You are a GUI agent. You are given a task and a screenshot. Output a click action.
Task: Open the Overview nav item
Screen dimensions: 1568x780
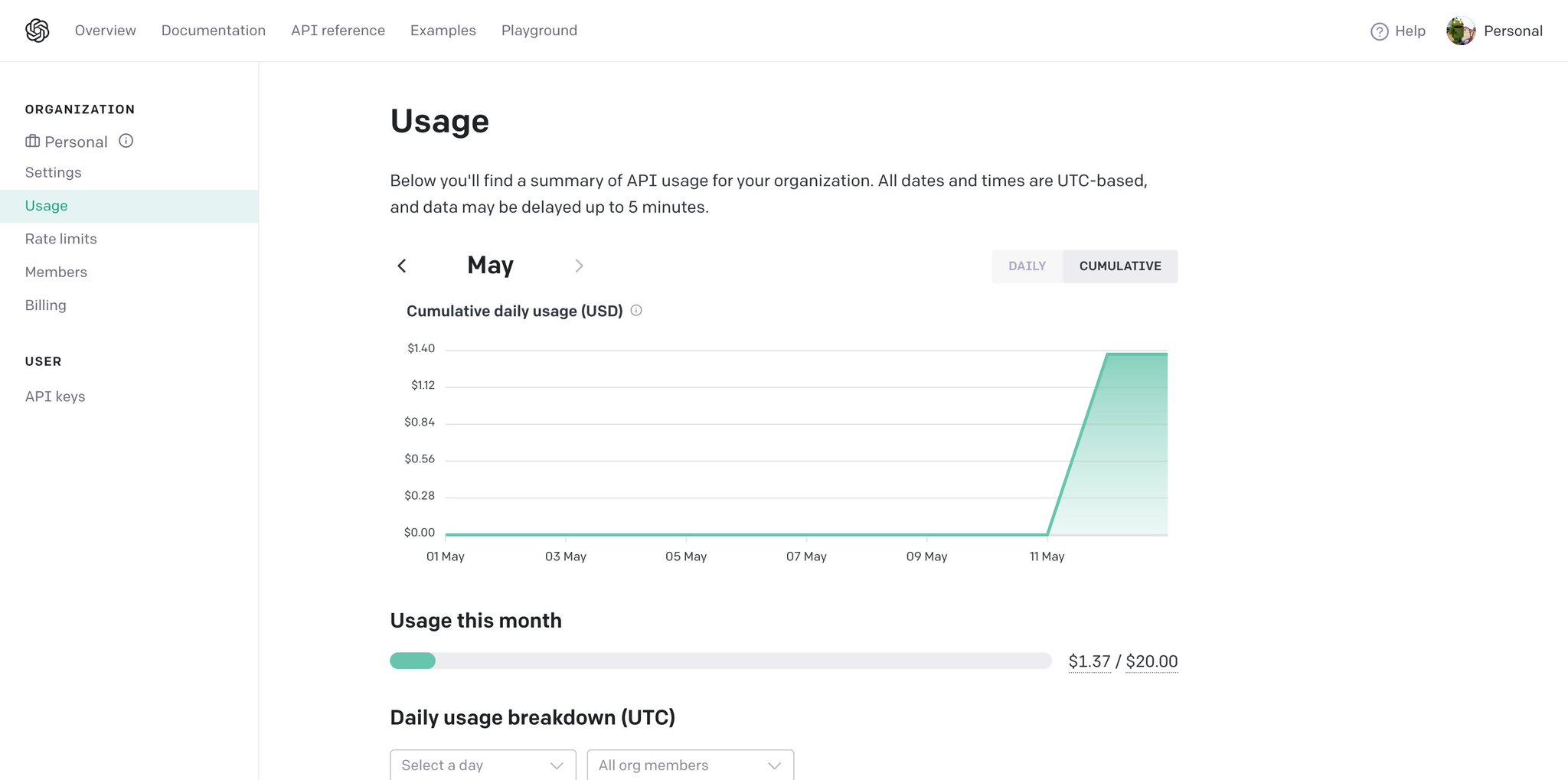click(x=106, y=31)
